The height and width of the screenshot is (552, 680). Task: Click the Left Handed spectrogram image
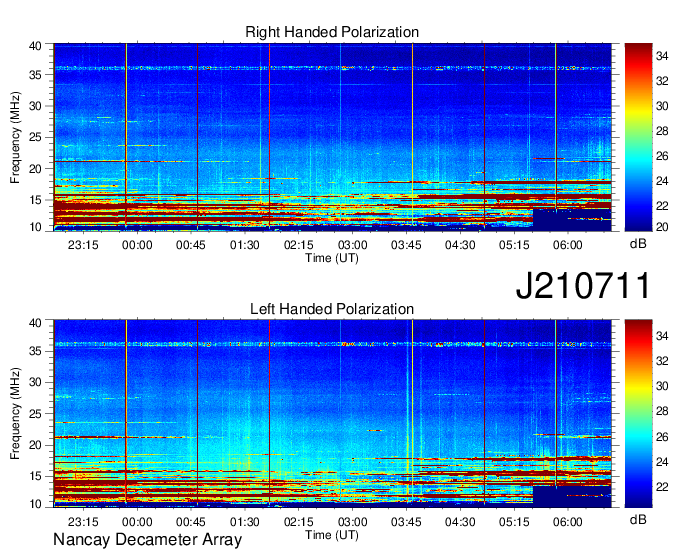click(x=333, y=414)
